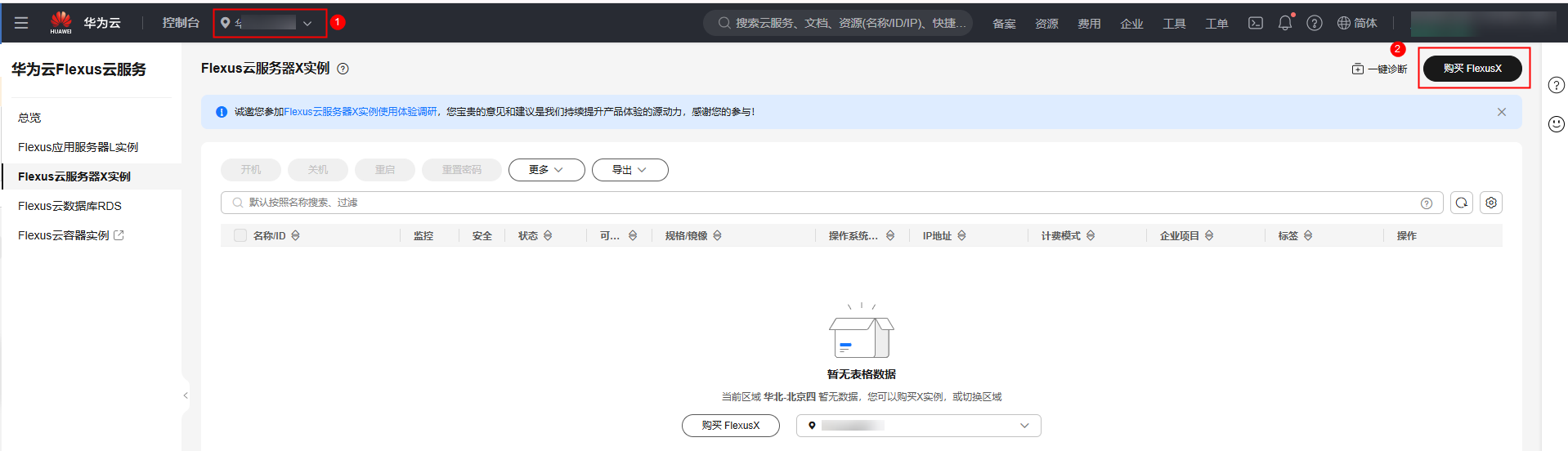Image resolution: width=1568 pixels, height=451 pixels.
Task: Open the hamburger navigation menu
Action: 21,23
